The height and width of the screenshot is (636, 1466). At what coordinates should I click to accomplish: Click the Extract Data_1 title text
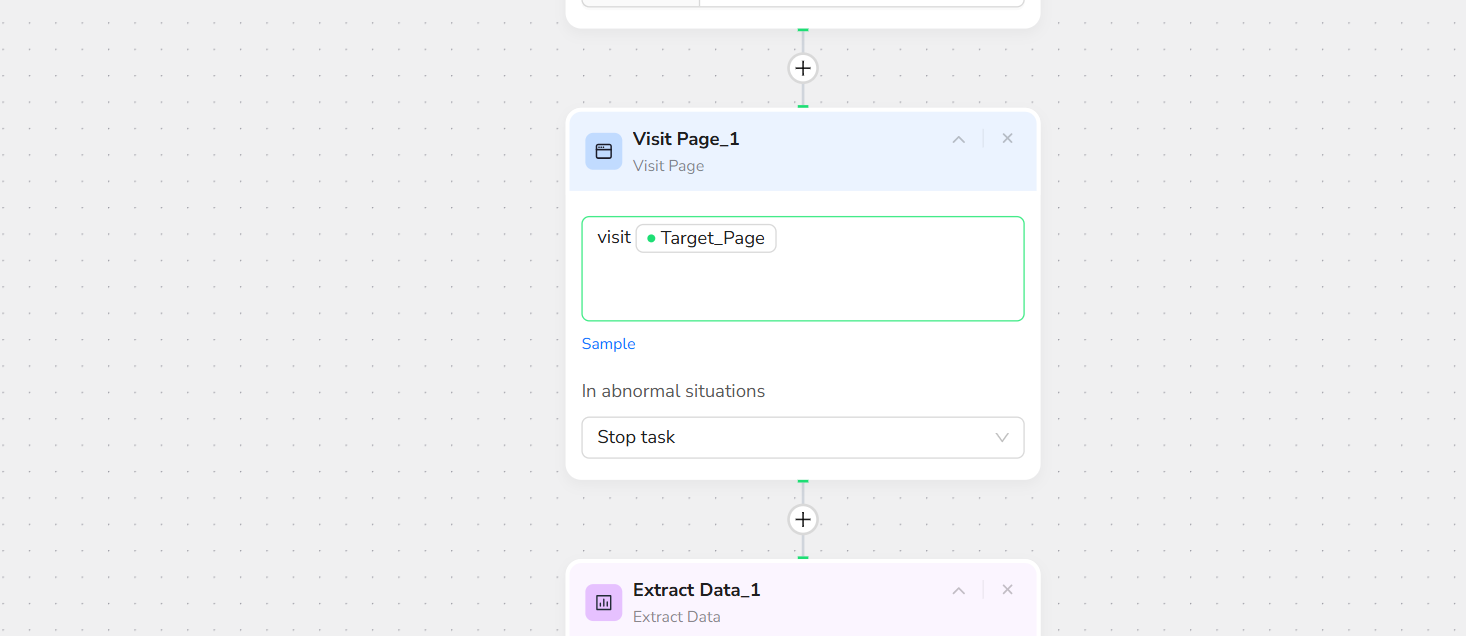click(x=696, y=590)
